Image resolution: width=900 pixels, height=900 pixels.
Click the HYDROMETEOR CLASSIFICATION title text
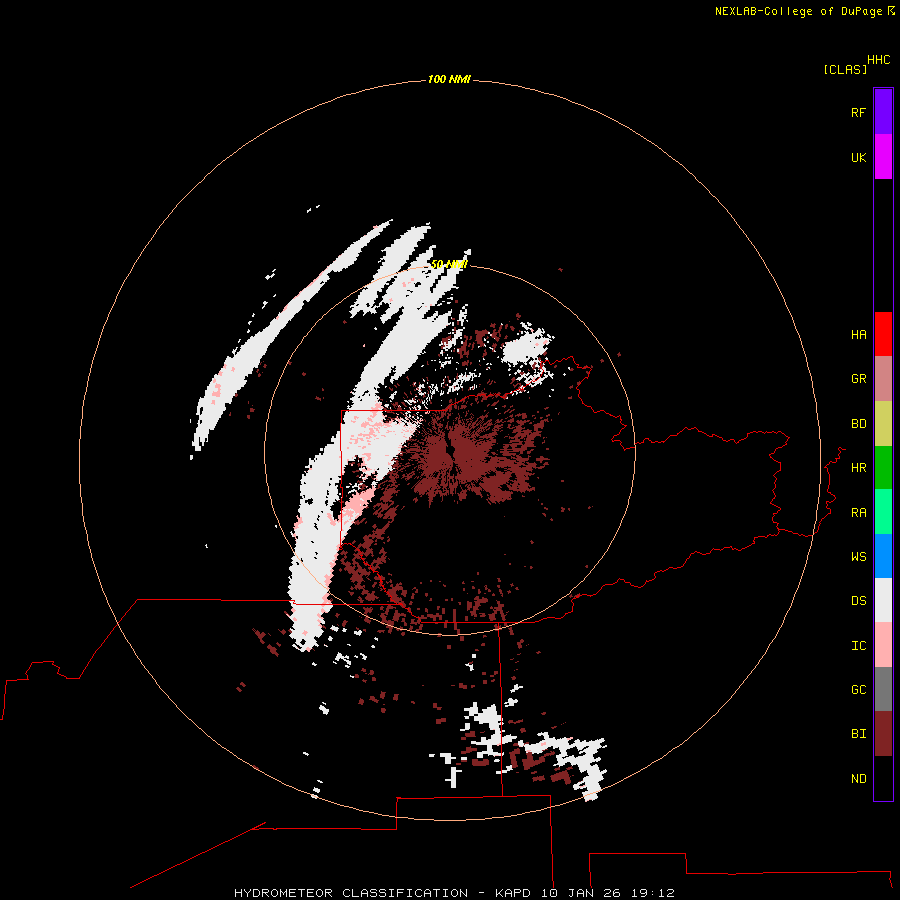point(351,893)
